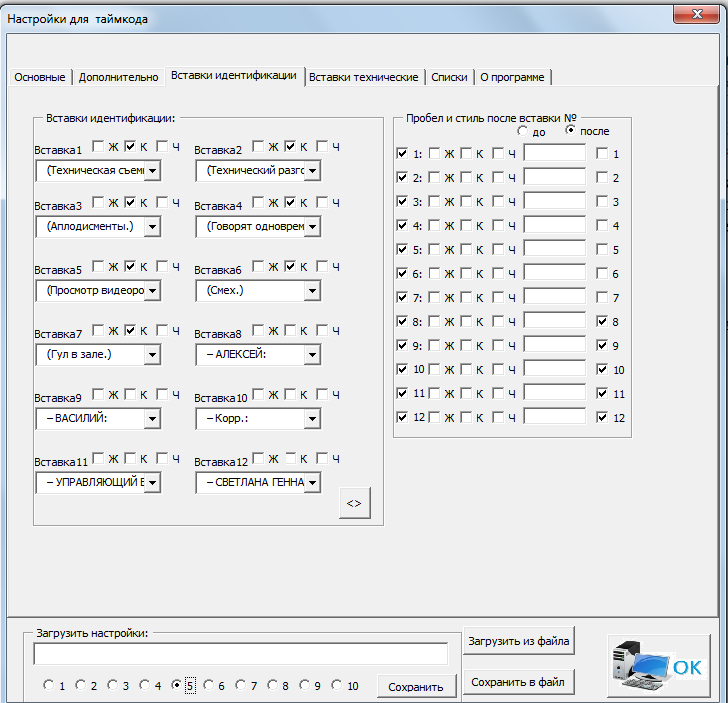
Task: Click the text field in row 1:
Action: (555, 152)
